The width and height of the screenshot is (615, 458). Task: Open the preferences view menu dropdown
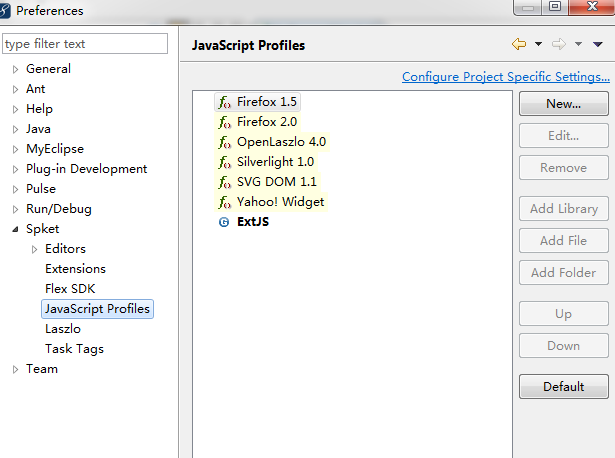[597, 44]
